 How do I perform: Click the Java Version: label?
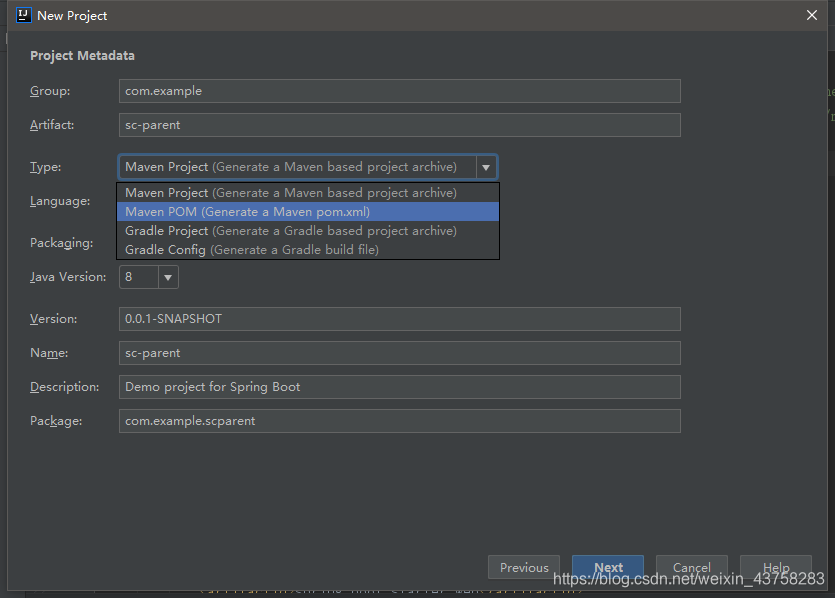point(68,277)
